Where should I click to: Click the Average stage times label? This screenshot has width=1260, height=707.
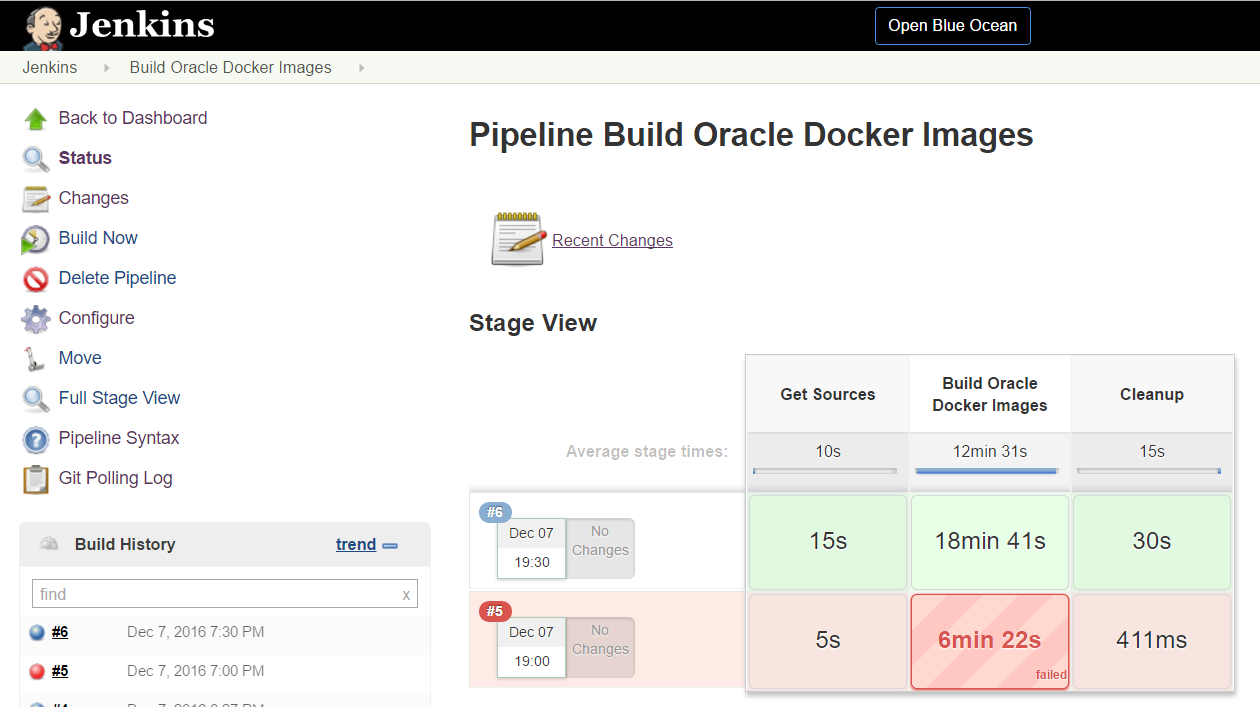tap(647, 452)
